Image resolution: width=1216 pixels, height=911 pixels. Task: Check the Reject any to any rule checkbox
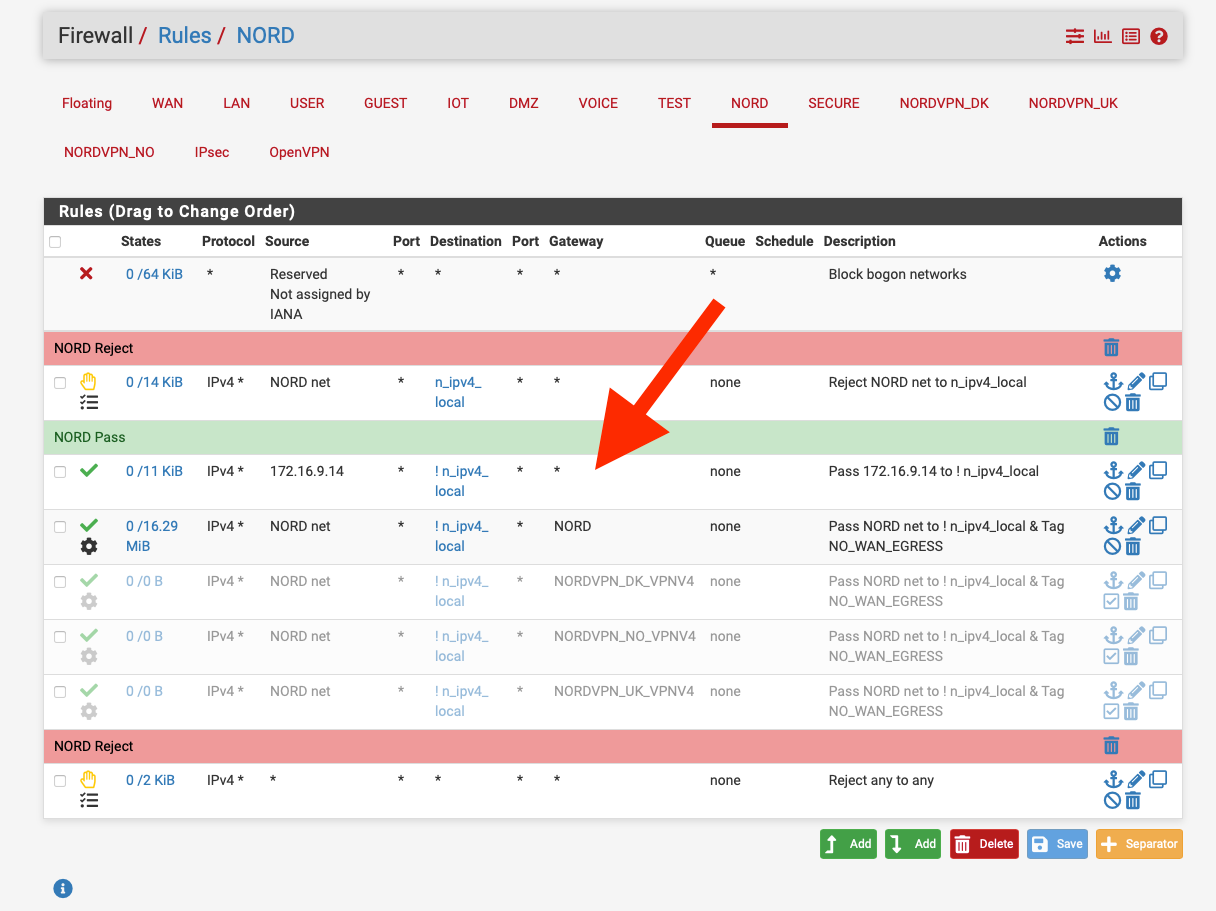tap(60, 781)
